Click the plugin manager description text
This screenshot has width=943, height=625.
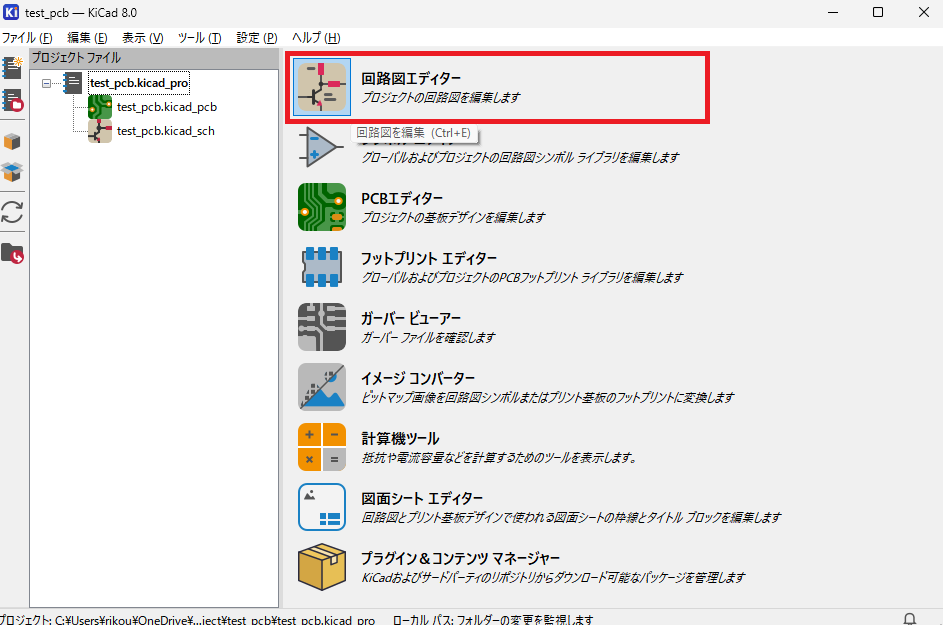pos(553,578)
